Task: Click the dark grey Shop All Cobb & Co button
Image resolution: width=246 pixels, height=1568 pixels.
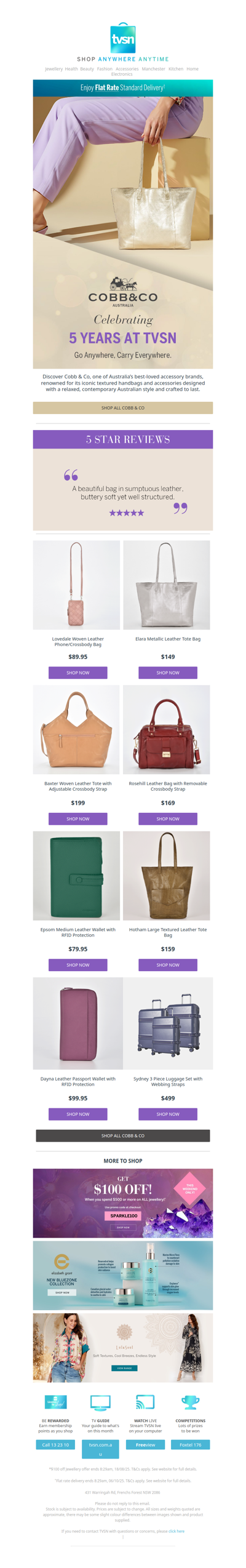Action: 123,1136
